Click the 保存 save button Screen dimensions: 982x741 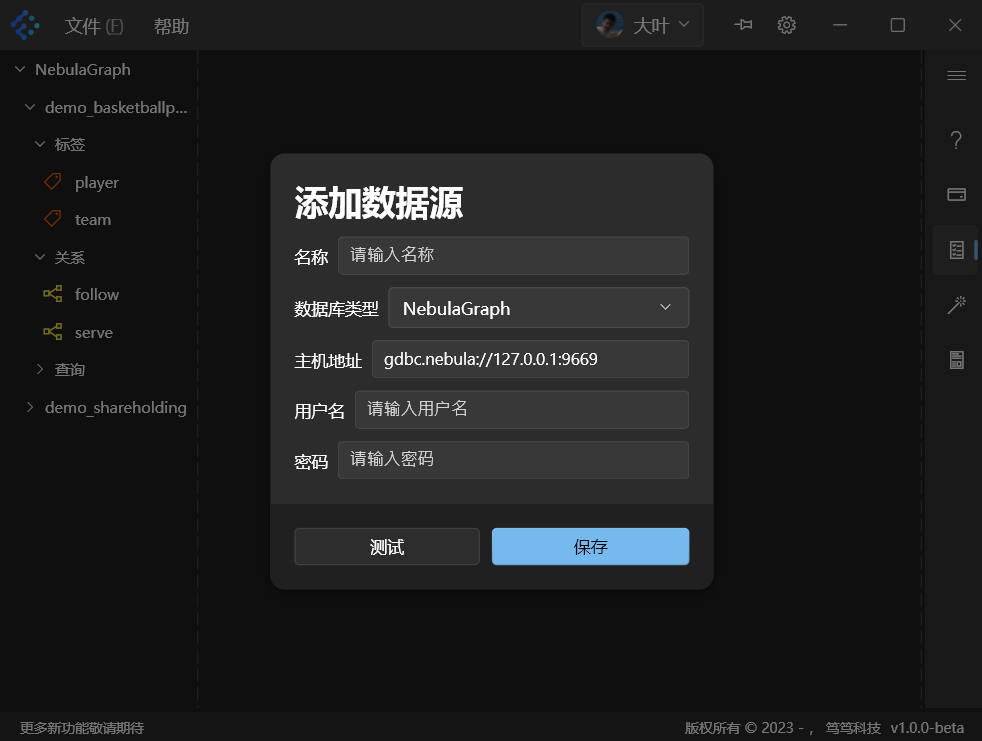click(x=590, y=546)
